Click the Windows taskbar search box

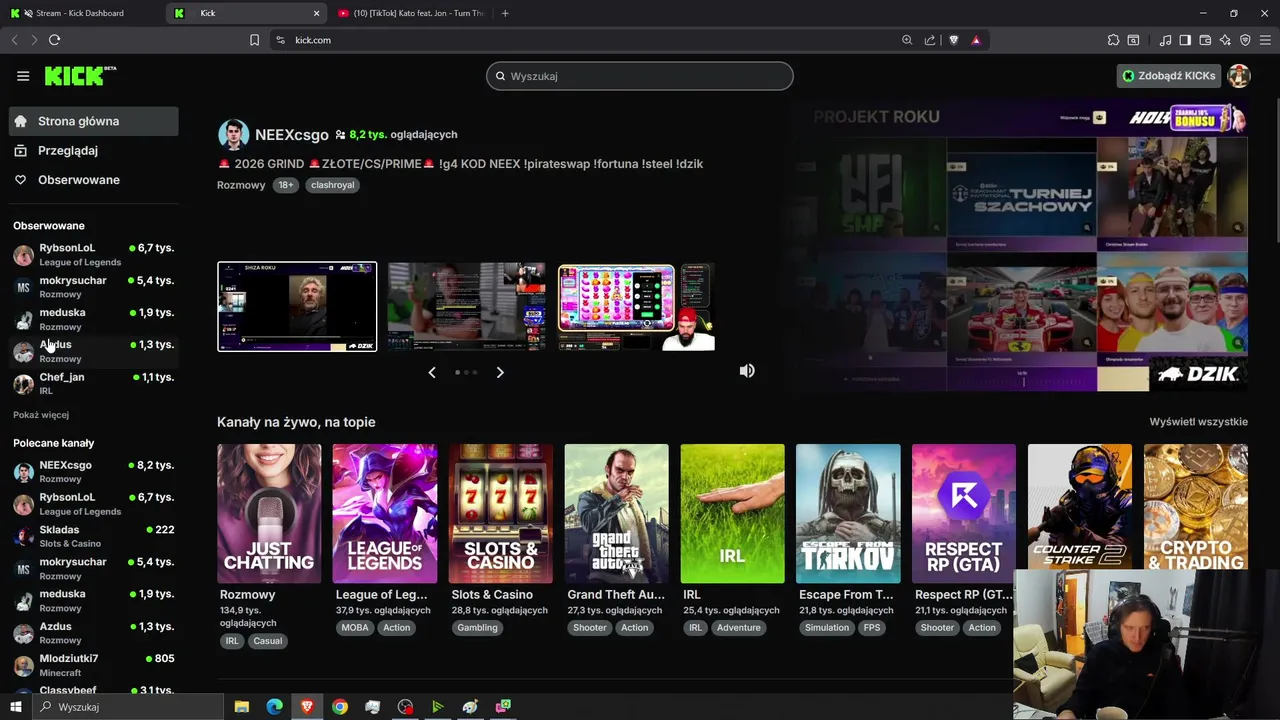coord(127,707)
